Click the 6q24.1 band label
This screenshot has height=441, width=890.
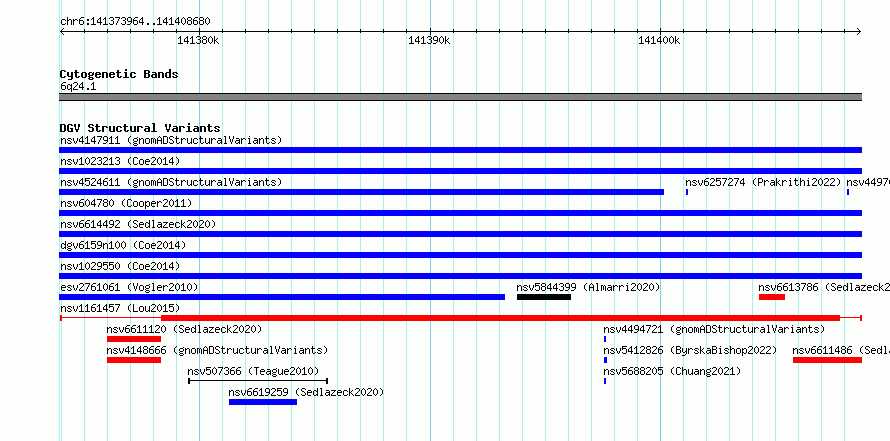pos(78,87)
